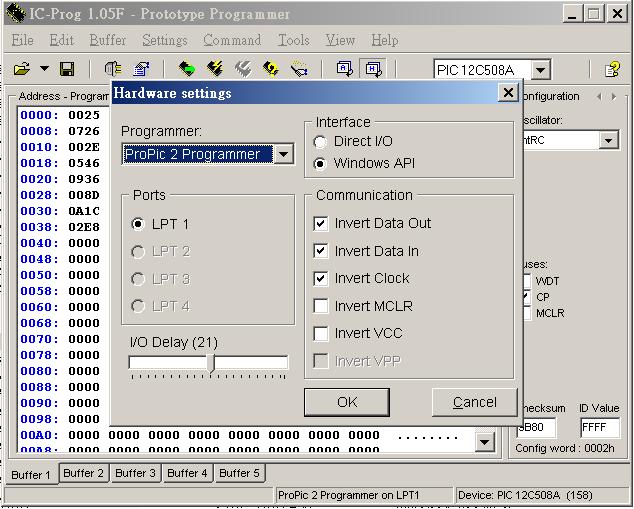Click status text Device: PIC 12C508A (158)
This screenshot has width=634, height=509.
click(x=525, y=495)
